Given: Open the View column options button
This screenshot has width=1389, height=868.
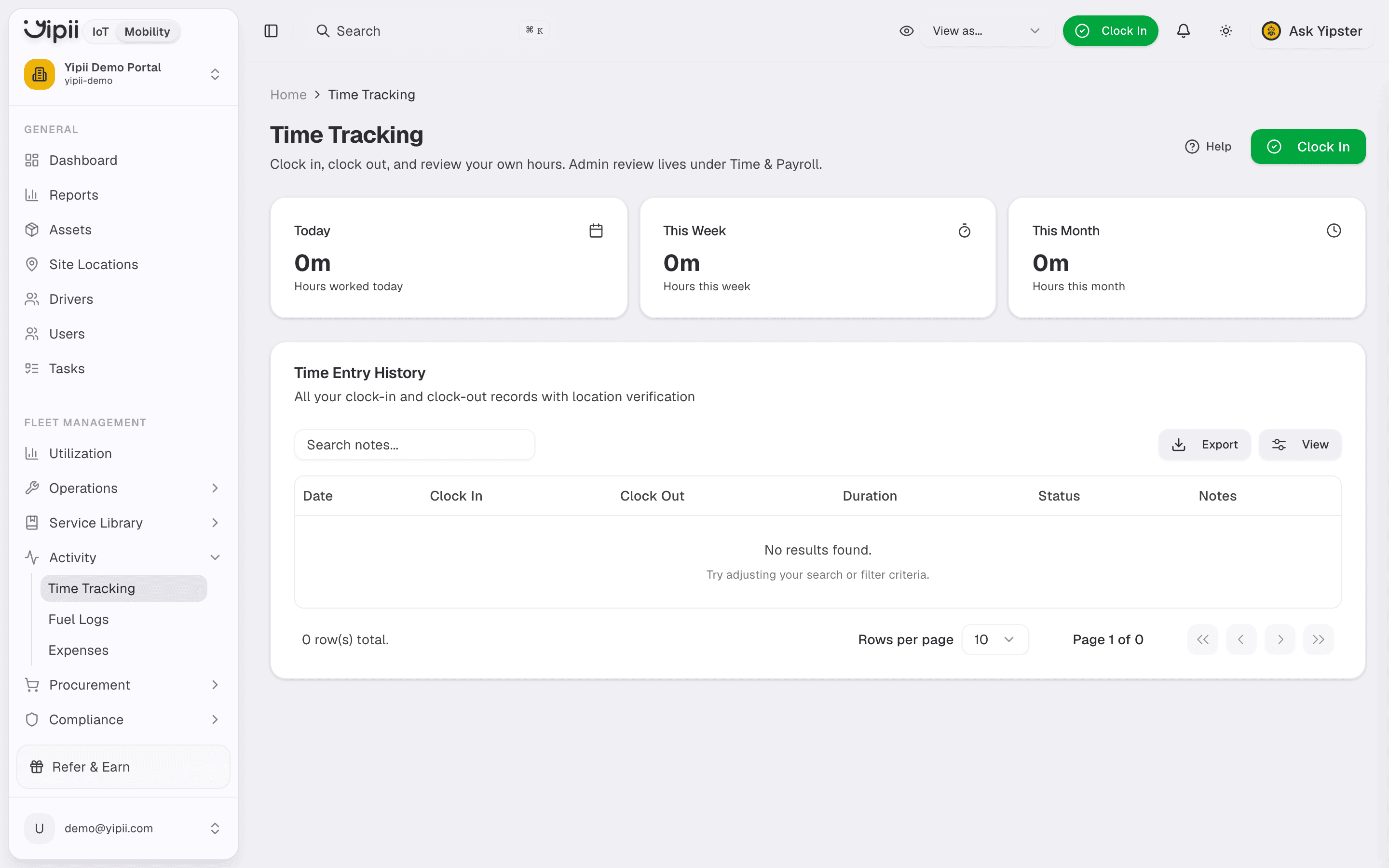Looking at the screenshot, I should pyautogui.click(x=1300, y=444).
